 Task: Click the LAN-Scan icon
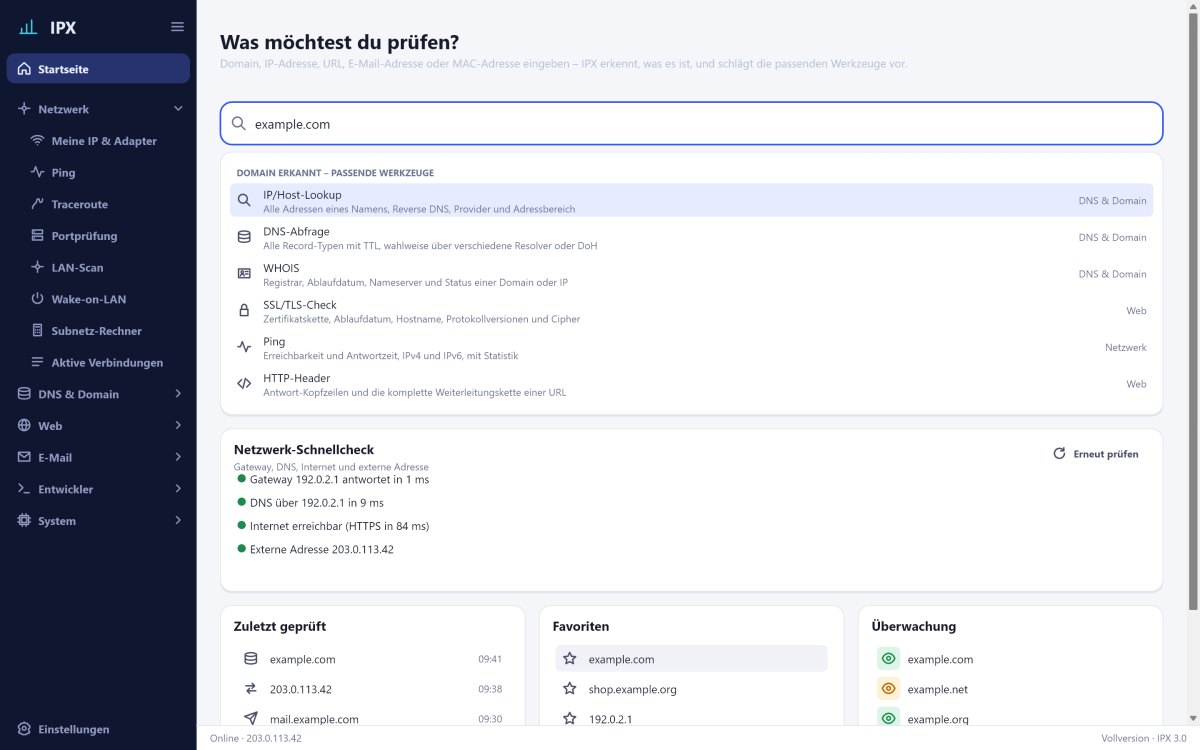pyautogui.click(x=38, y=267)
